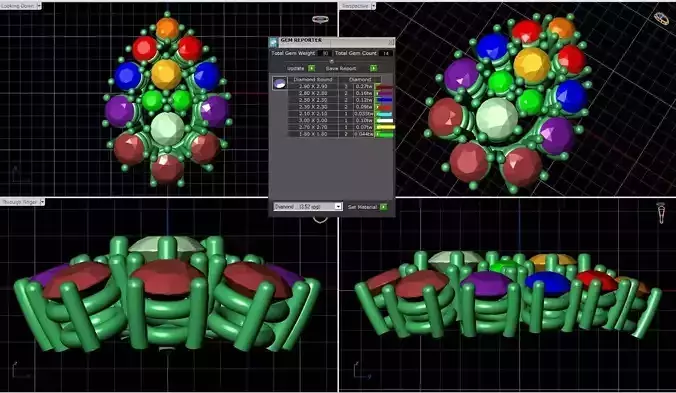Click the small divider handle above Update
The image size is (676, 393).
coord(332,61)
